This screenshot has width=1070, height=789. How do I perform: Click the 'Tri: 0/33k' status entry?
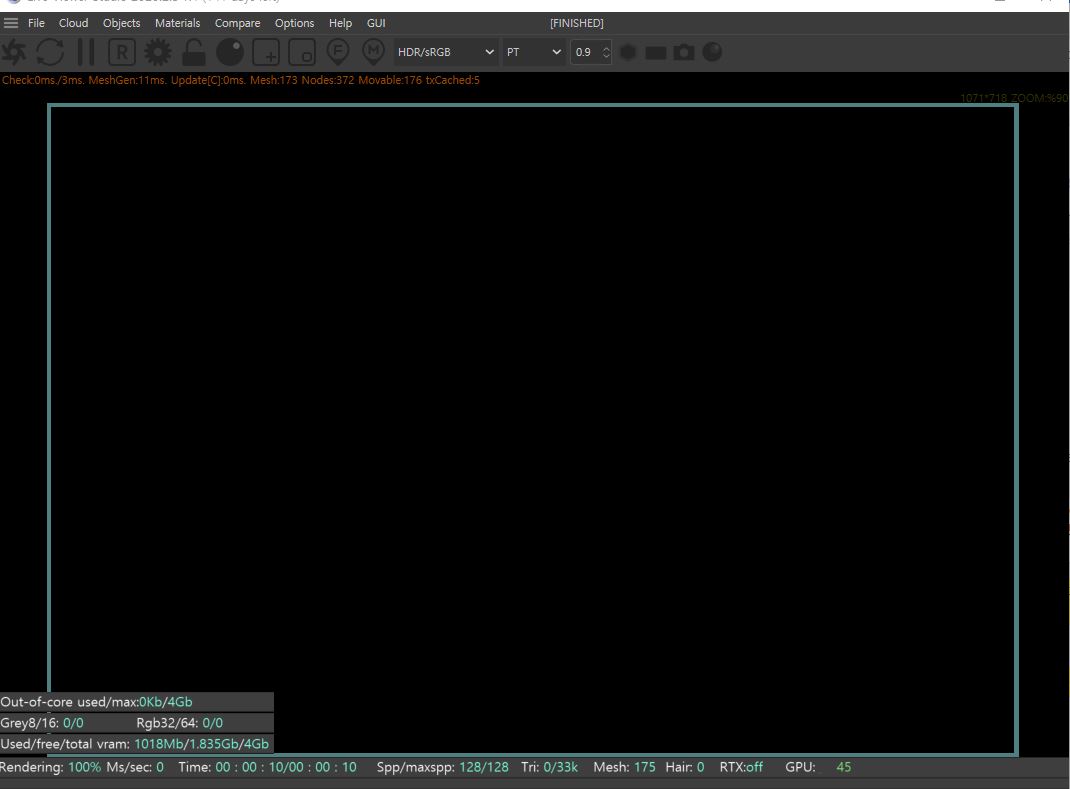pos(549,767)
